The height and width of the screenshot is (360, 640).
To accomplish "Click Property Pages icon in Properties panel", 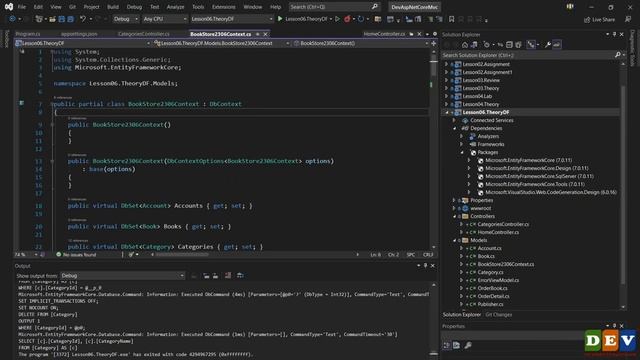I will pyautogui.click(x=468, y=345).
